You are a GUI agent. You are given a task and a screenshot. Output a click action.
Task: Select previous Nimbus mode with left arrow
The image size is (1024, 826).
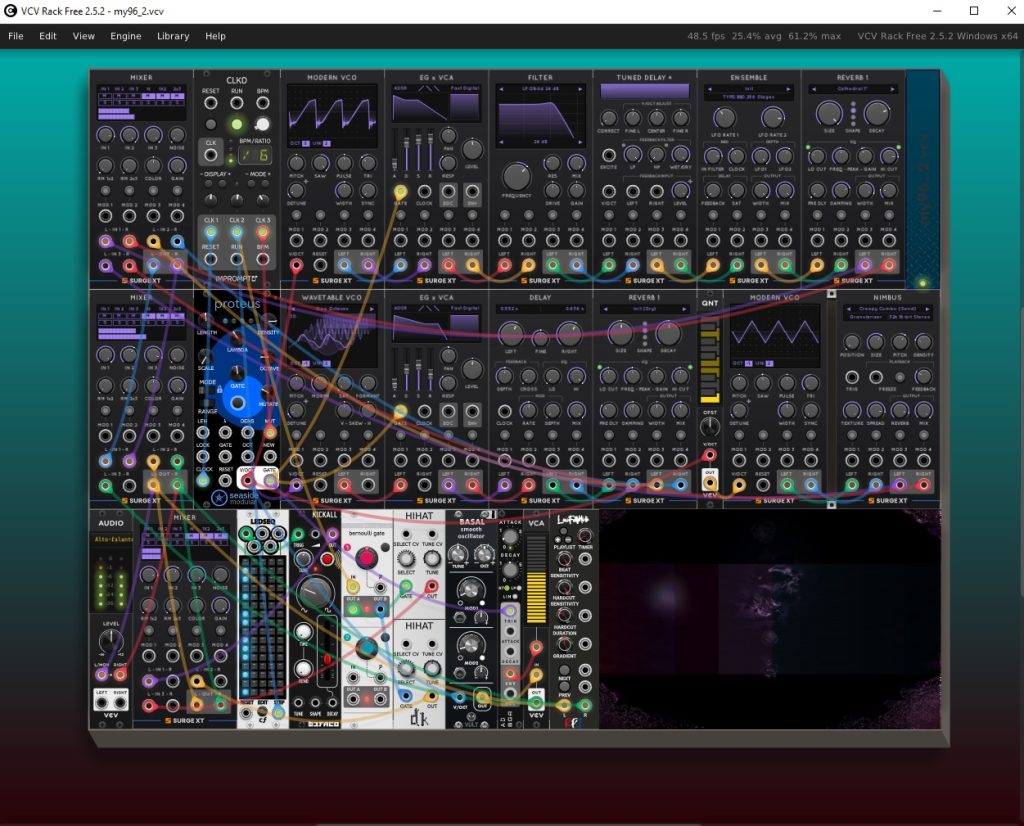[x=848, y=309]
